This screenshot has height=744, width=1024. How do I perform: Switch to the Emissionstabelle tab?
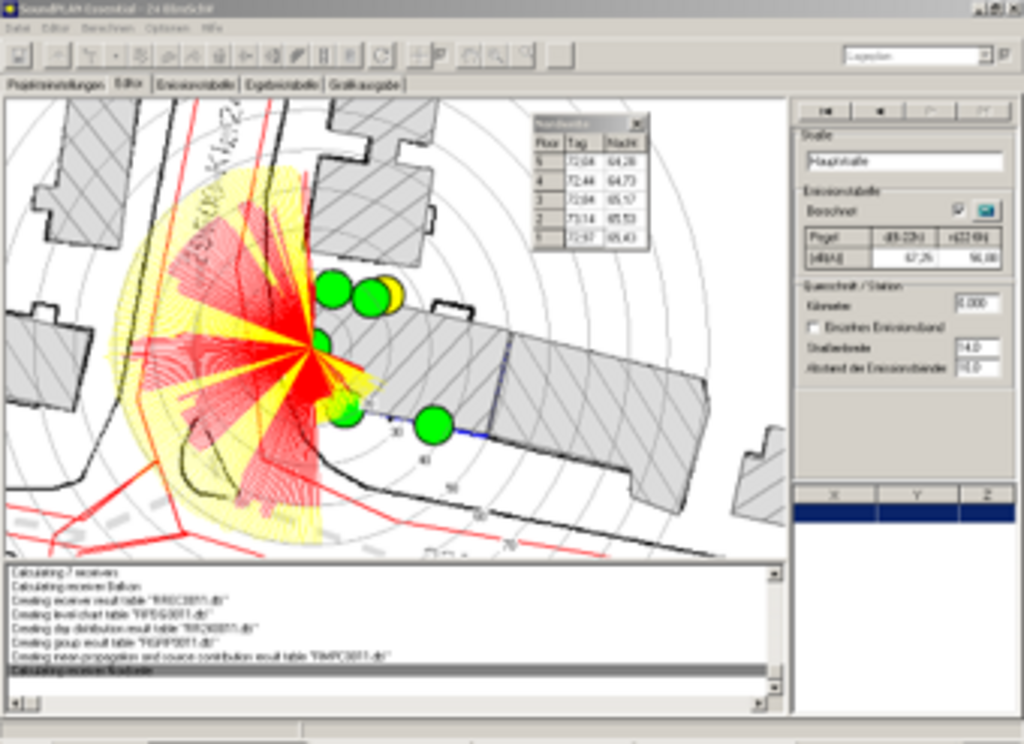195,85
